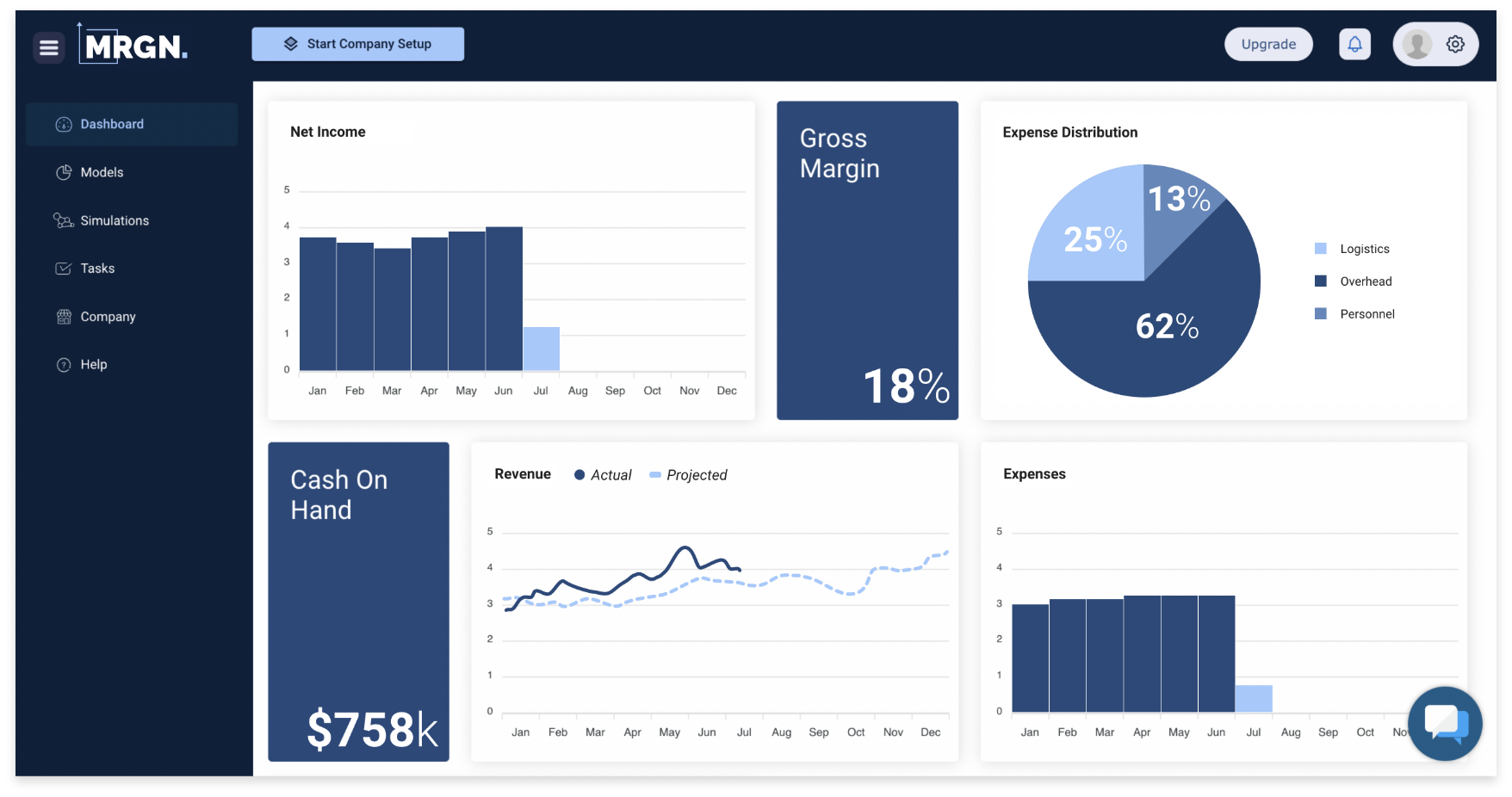Open the chat support bubble
1512x797 pixels.
(x=1445, y=723)
